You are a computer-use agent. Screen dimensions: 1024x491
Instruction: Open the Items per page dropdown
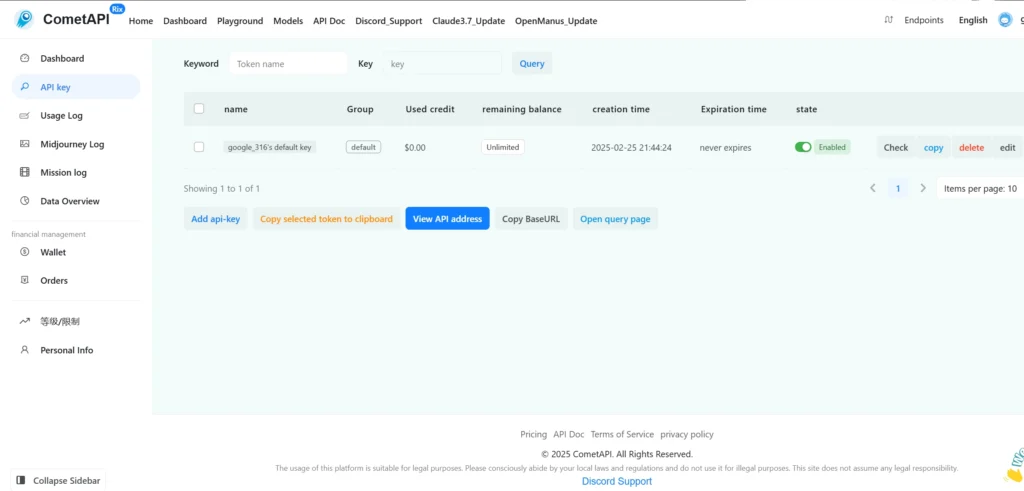click(980, 188)
